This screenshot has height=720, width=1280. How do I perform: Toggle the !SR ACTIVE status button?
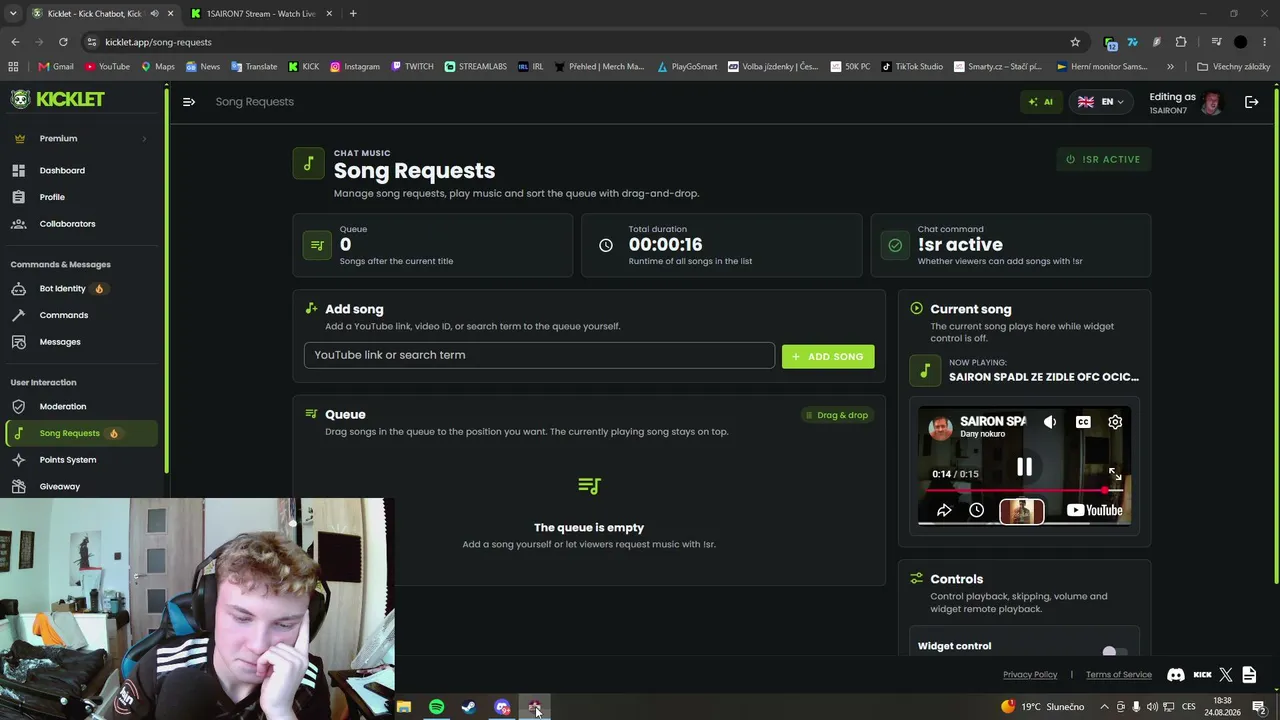[1103, 159]
